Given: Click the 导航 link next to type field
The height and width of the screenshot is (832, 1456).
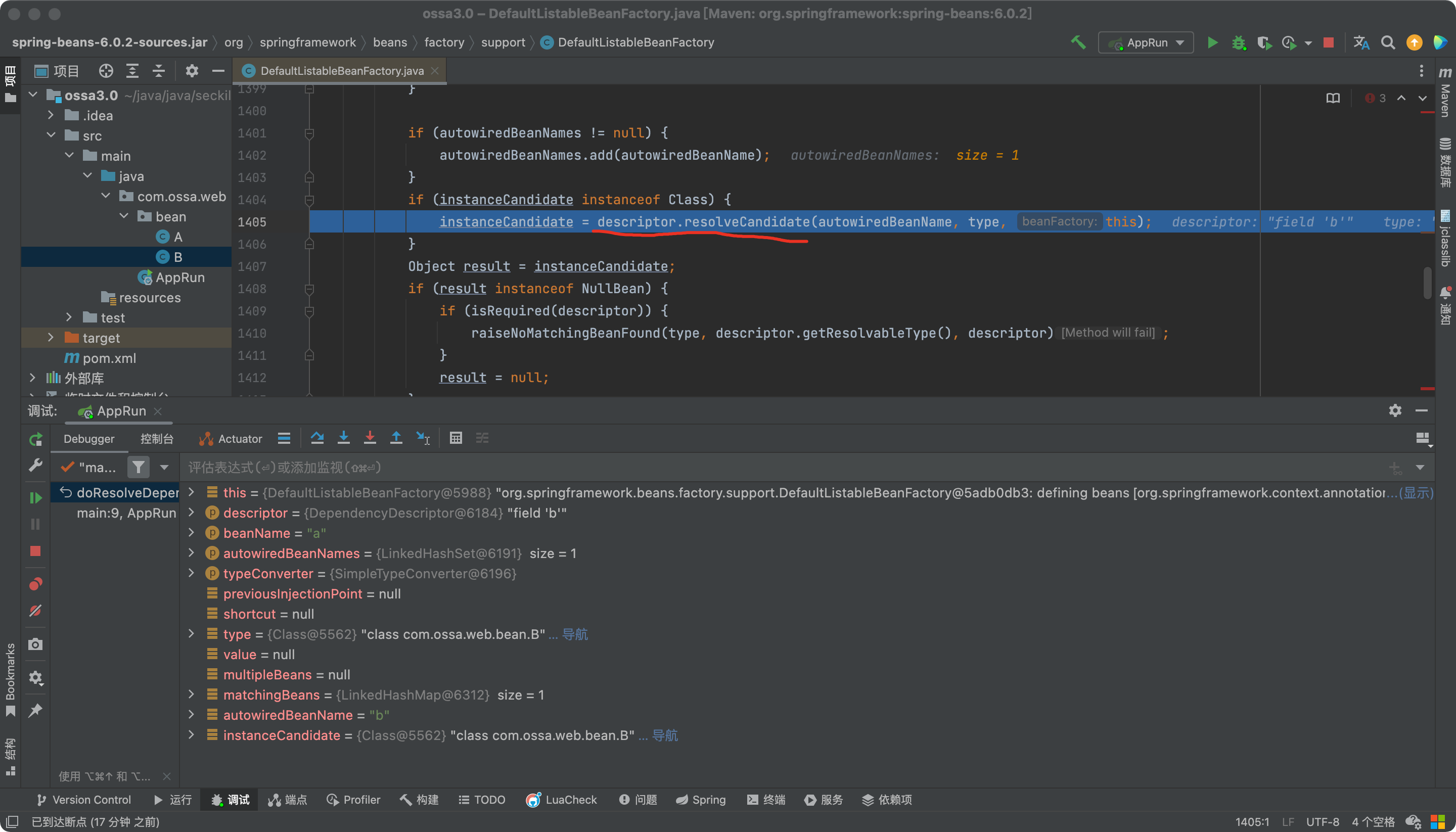Looking at the screenshot, I should 573,634.
